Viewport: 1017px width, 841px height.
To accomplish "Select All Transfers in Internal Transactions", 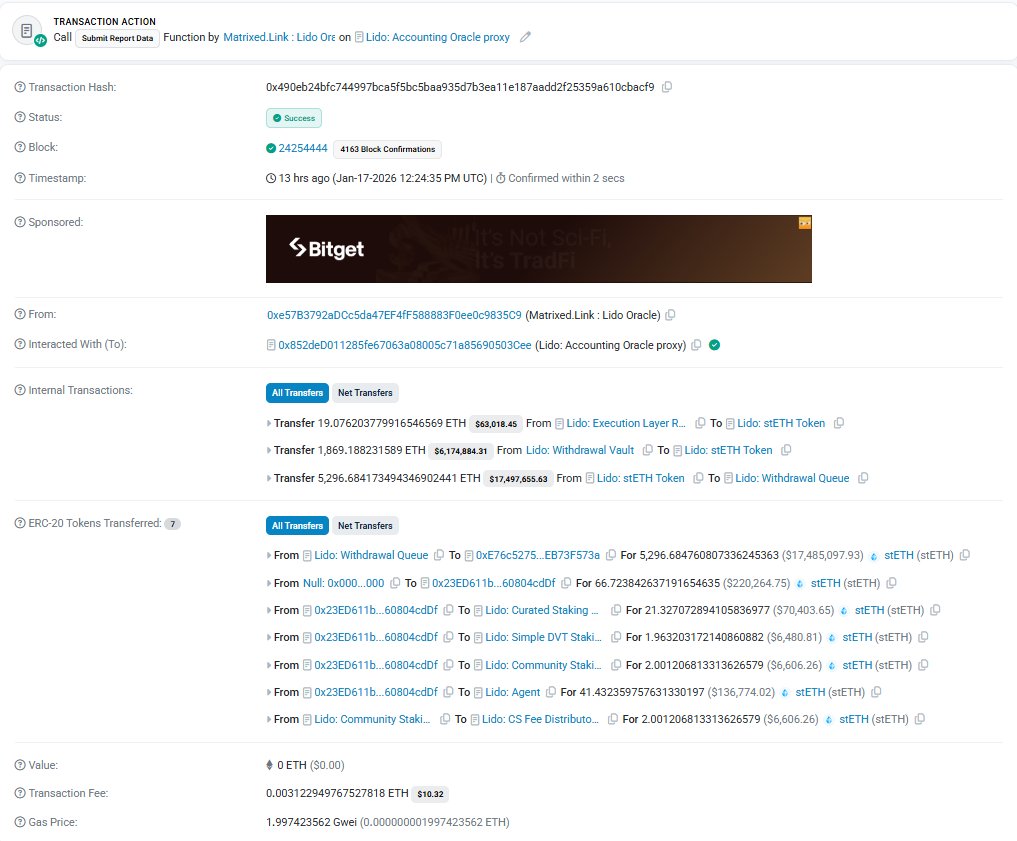I will coord(297,393).
